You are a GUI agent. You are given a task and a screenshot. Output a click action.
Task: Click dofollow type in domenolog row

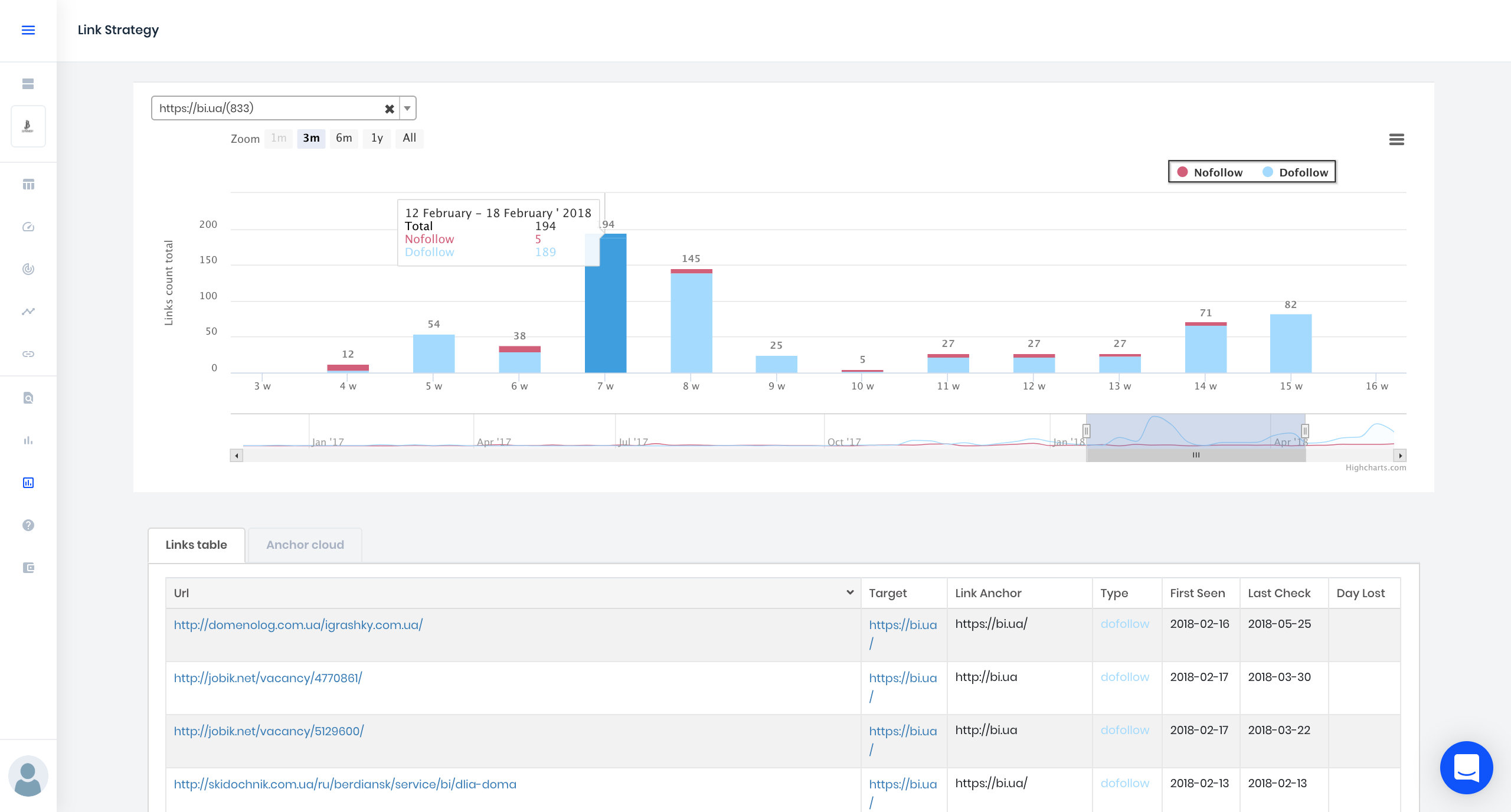click(1125, 624)
